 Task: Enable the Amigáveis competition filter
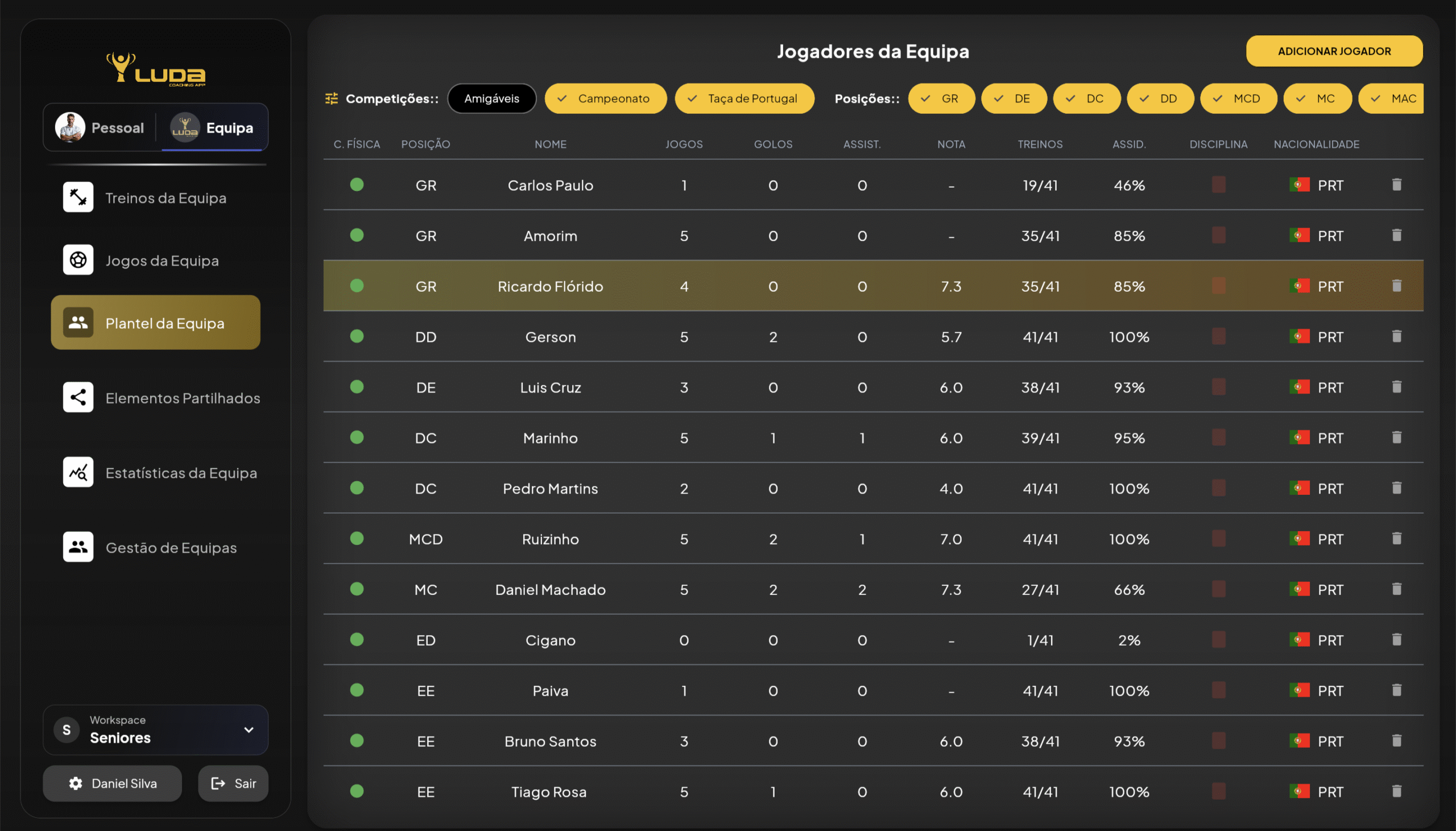click(x=491, y=99)
